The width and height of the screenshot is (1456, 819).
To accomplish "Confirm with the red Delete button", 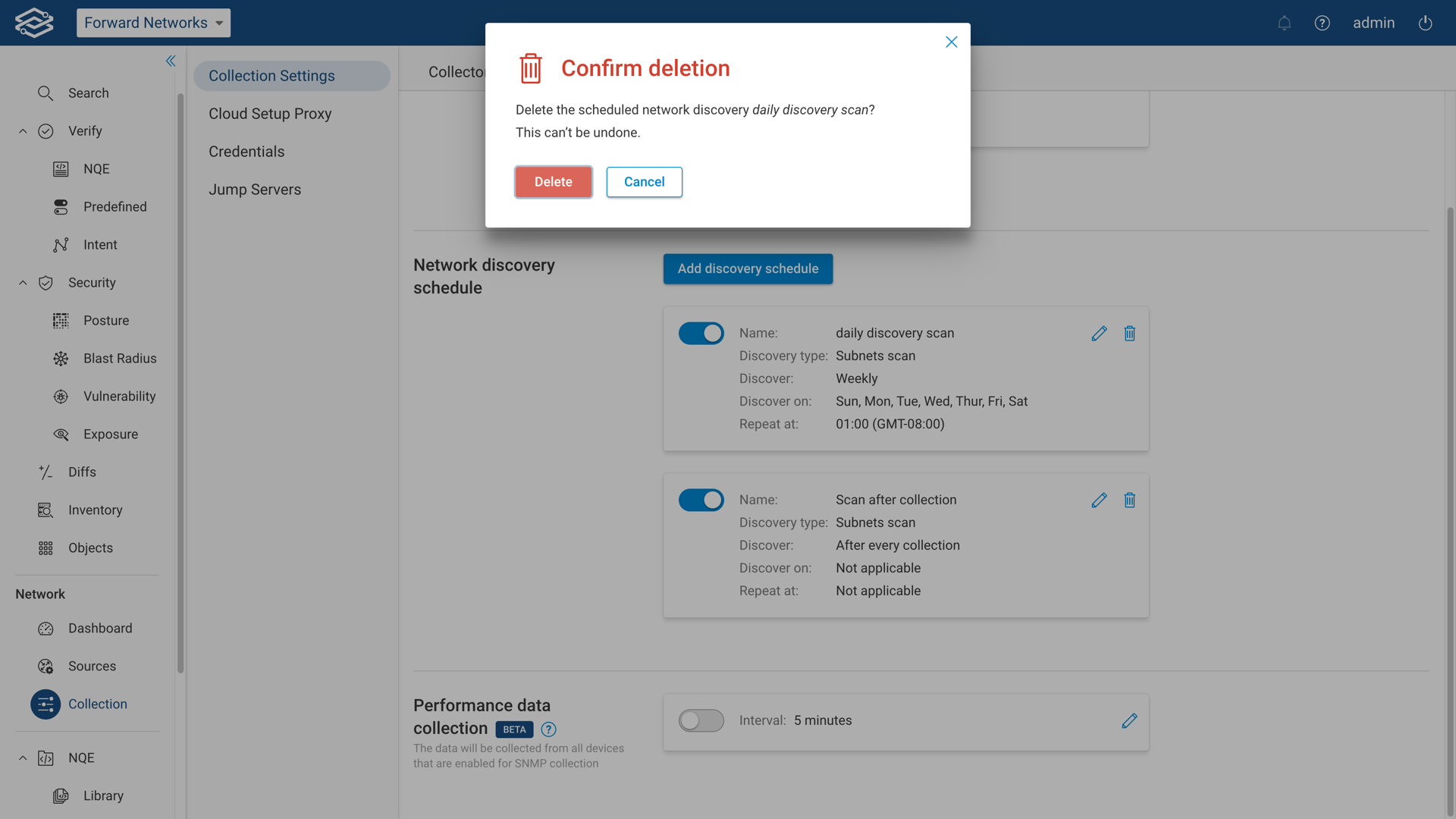I will pyautogui.click(x=553, y=182).
